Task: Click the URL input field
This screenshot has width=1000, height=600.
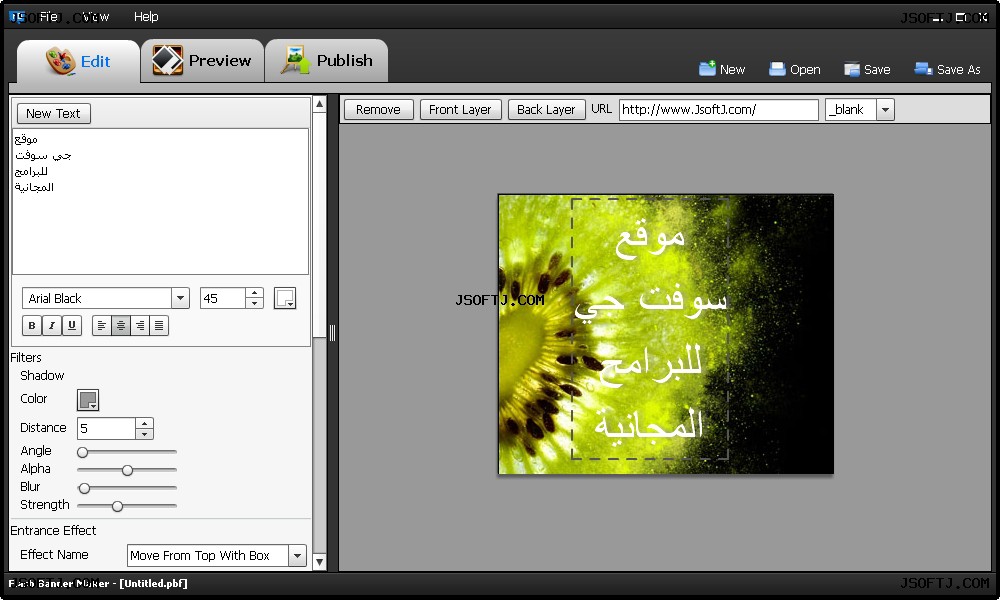Action: (x=718, y=110)
